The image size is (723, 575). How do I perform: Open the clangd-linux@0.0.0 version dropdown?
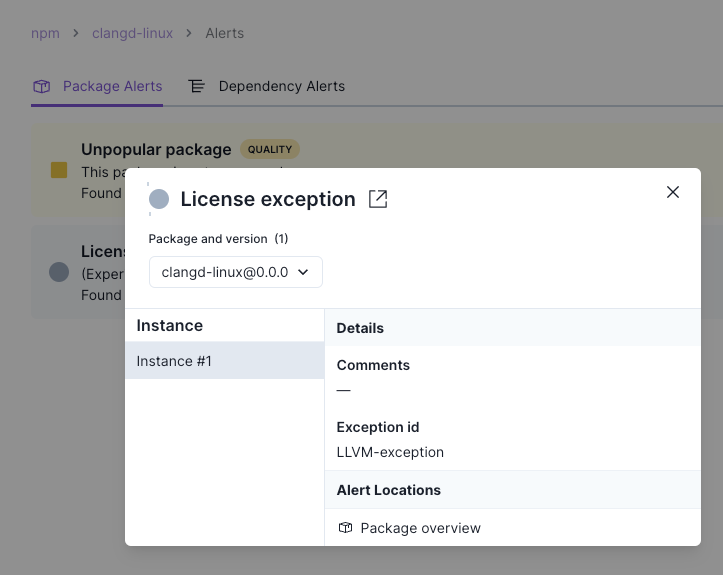point(236,272)
